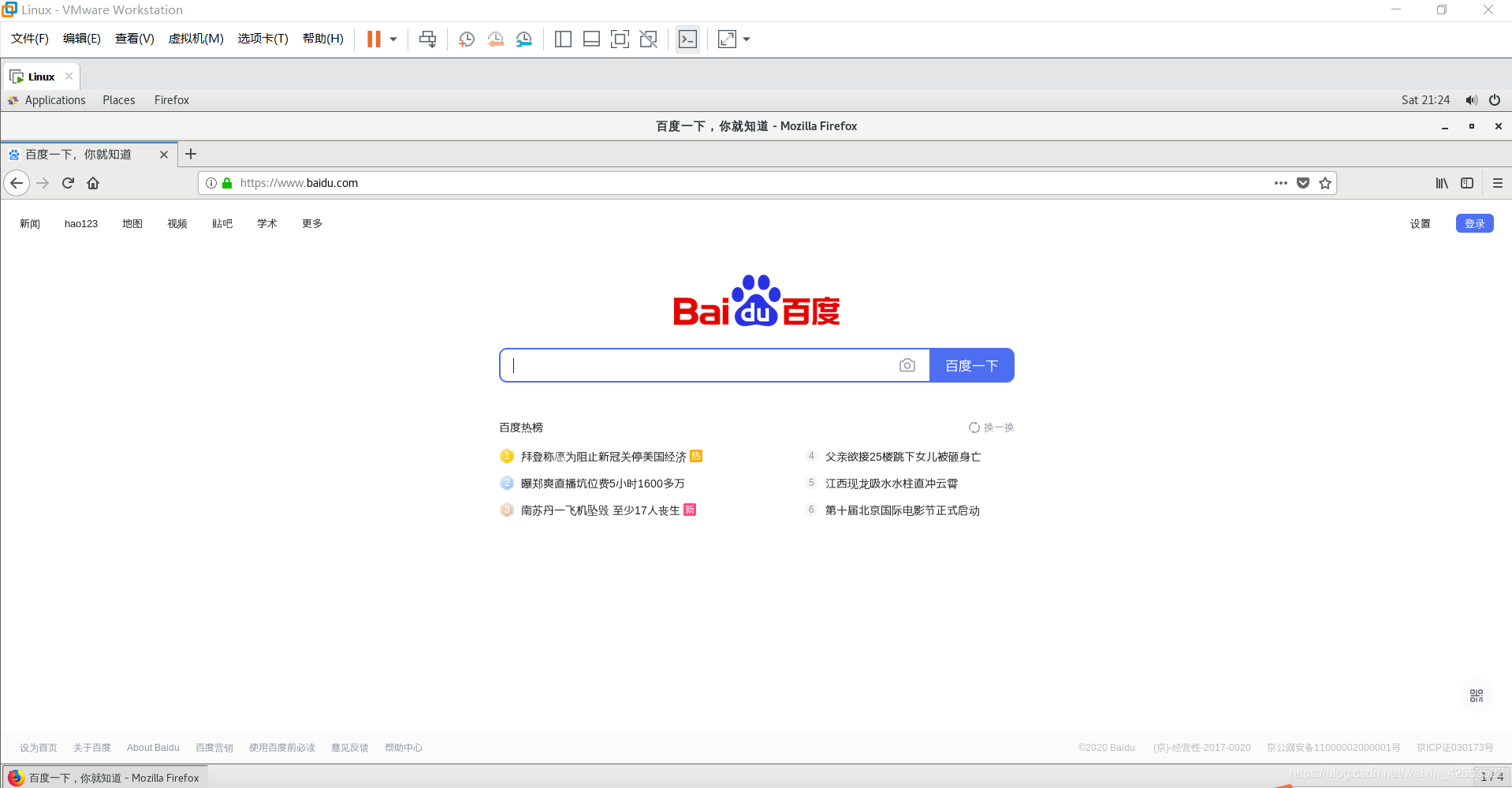Click the Firefox back arrow button

coord(17,183)
